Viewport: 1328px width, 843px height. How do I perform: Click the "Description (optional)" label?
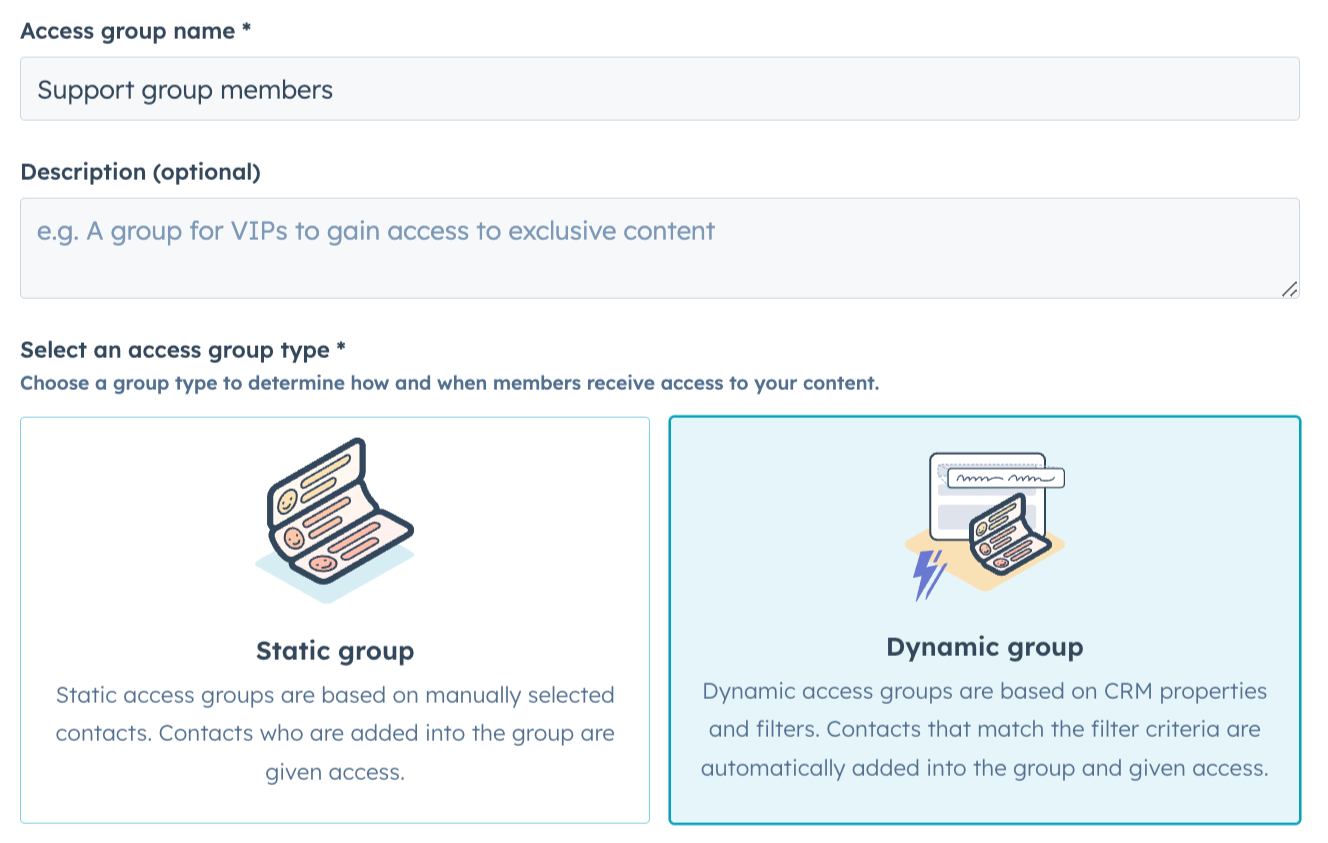click(140, 172)
